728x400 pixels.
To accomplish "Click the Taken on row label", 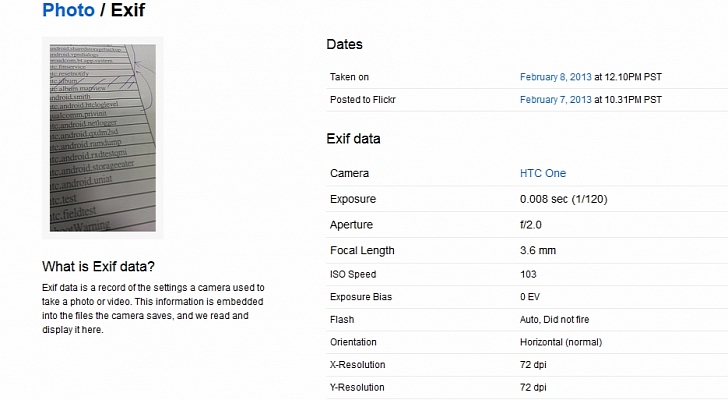I will [349, 77].
